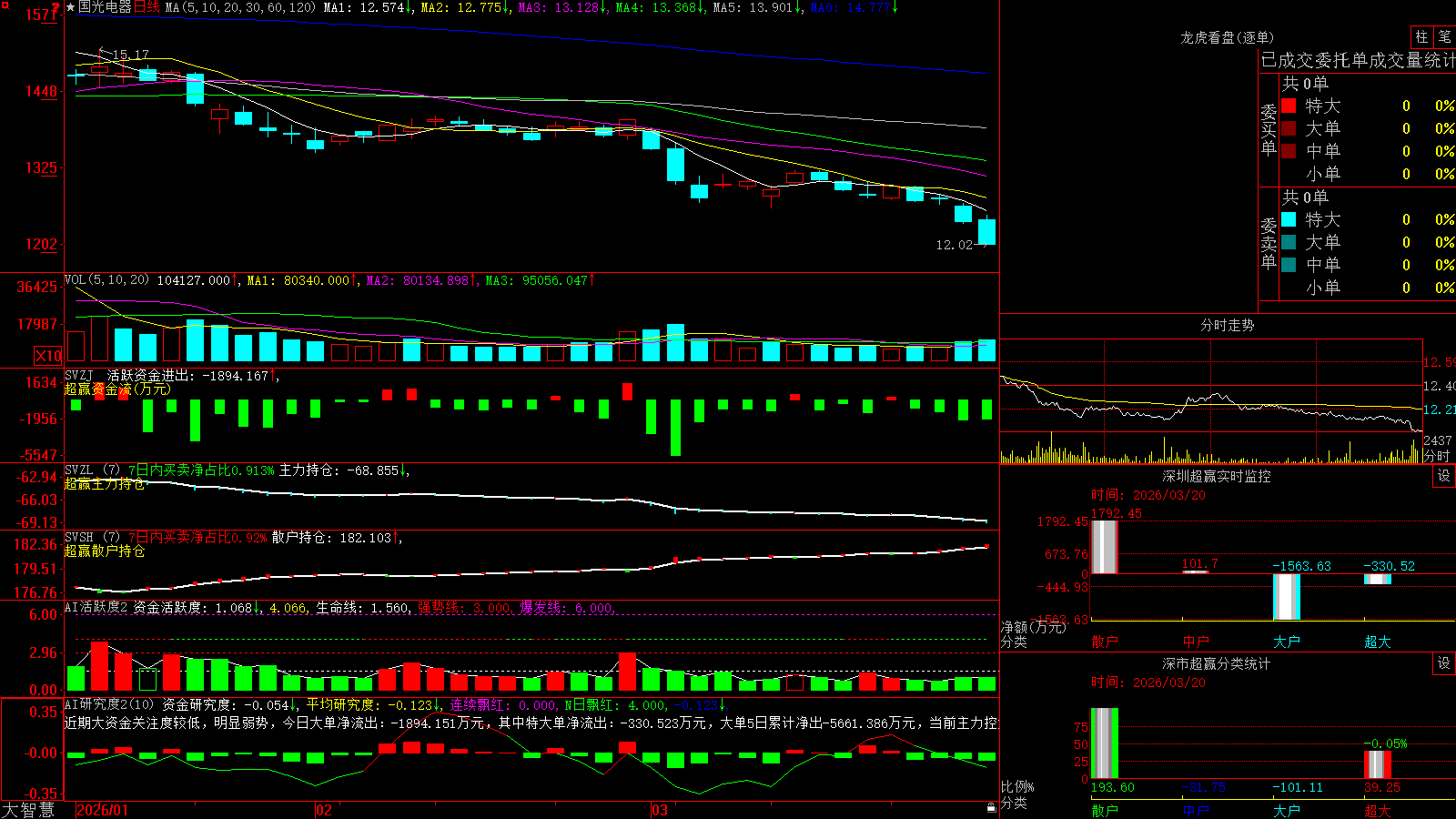The height and width of the screenshot is (819, 1456).
Task: Click the 日线 period label
Action: click(x=147, y=7)
